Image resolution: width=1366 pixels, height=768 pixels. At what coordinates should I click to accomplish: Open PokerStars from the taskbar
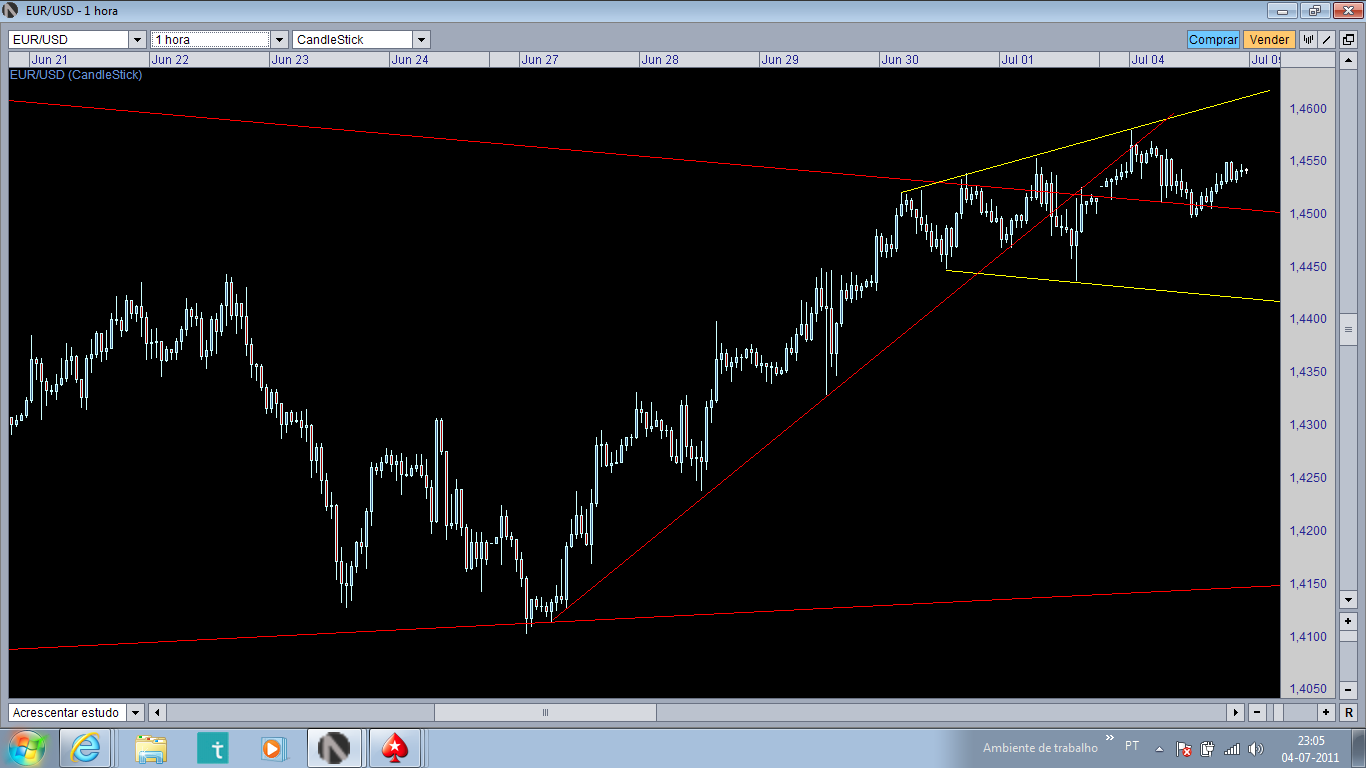coord(395,747)
